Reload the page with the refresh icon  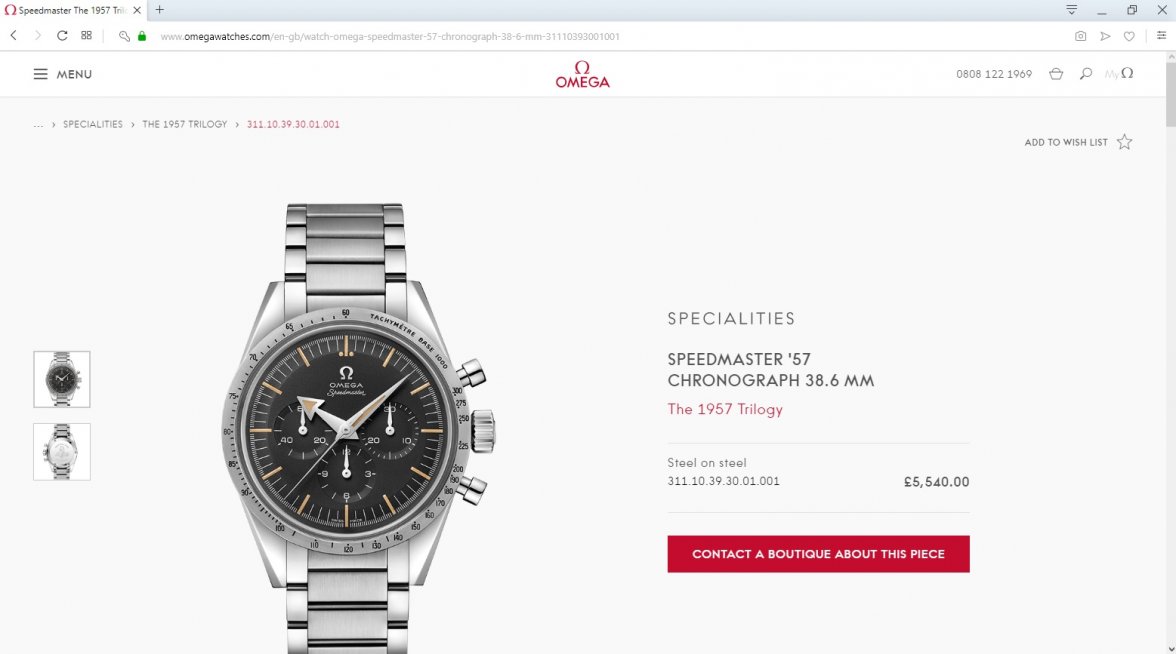62,35
